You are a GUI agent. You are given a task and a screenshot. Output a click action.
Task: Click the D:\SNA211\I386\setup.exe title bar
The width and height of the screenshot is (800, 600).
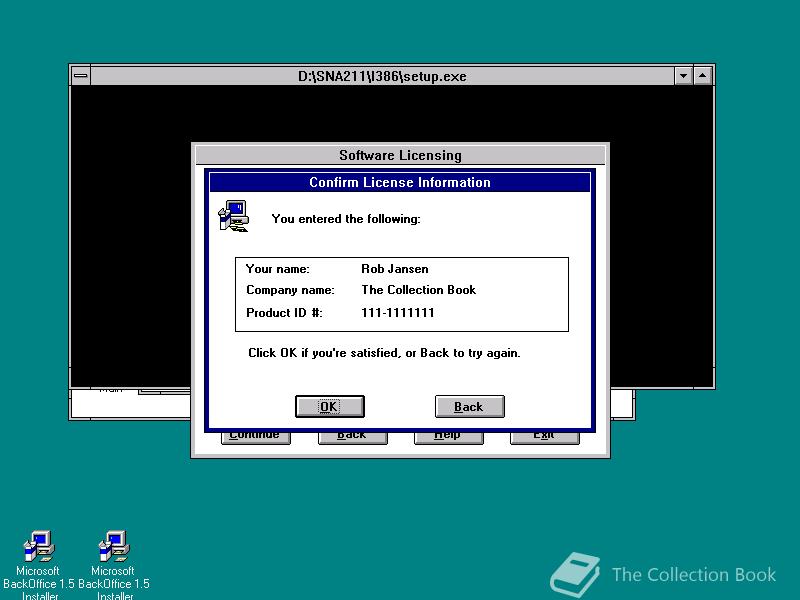[x=382, y=76]
